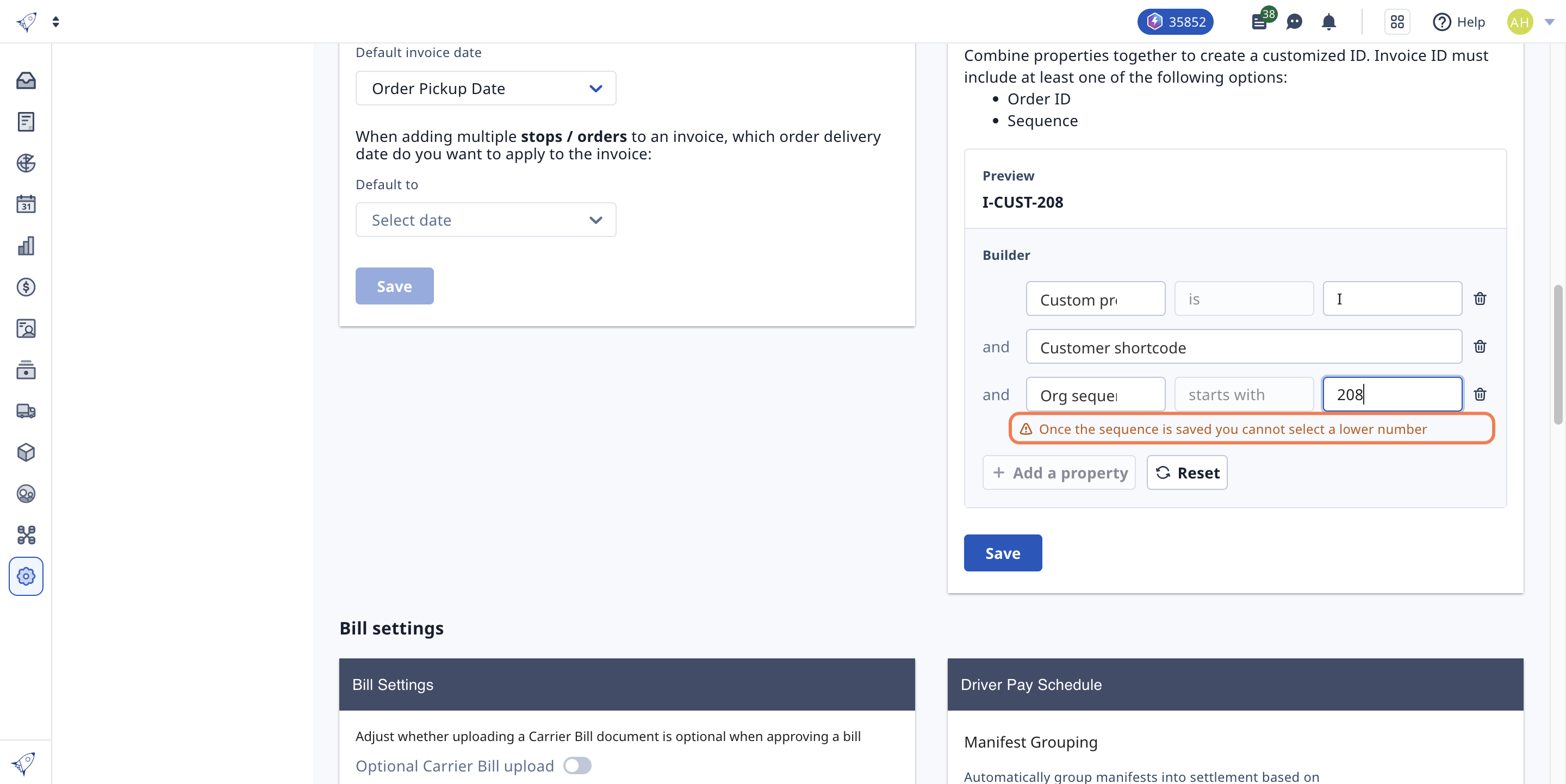
Task: Click the I-CUST-208 preview text
Action: click(x=1022, y=202)
